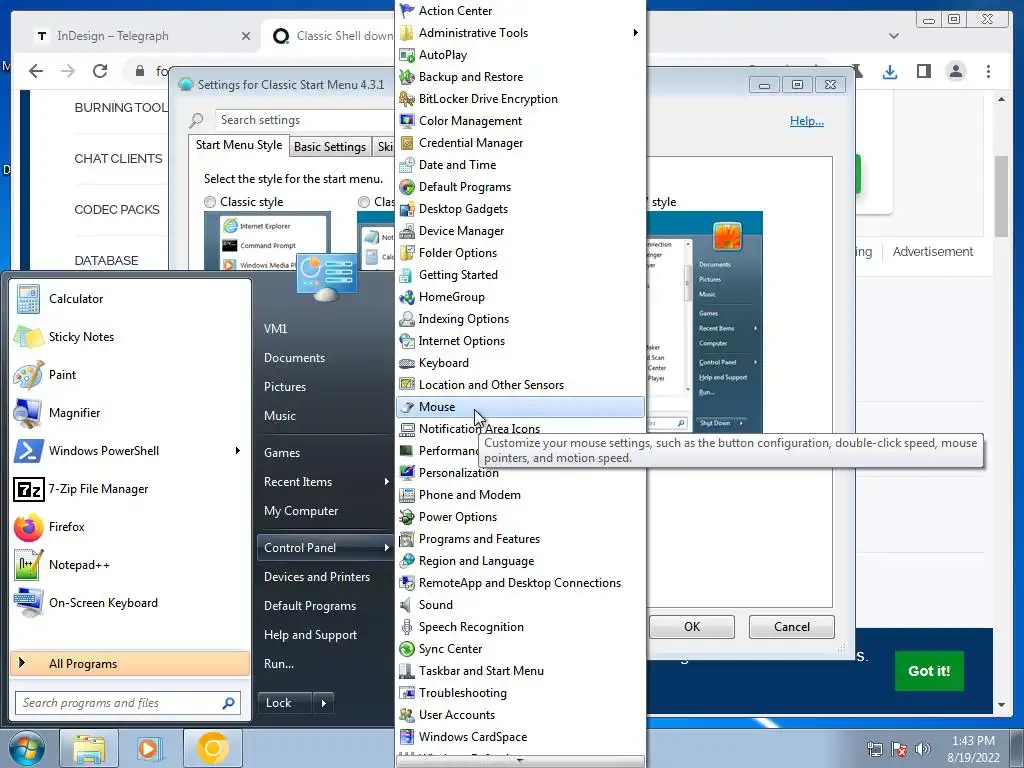Open HomeGroup settings
This screenshot has width=1024, height=768.
coord(520,297)
